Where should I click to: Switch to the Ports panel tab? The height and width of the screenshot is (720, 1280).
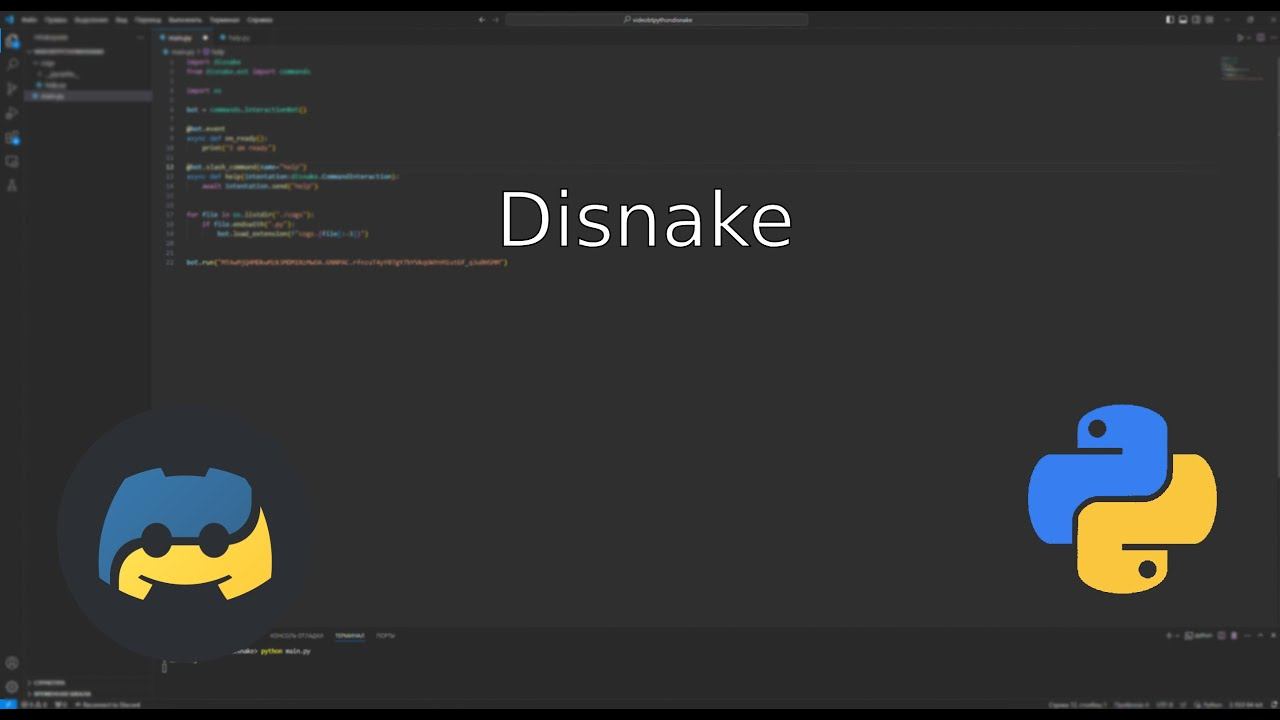click(385, 636)
